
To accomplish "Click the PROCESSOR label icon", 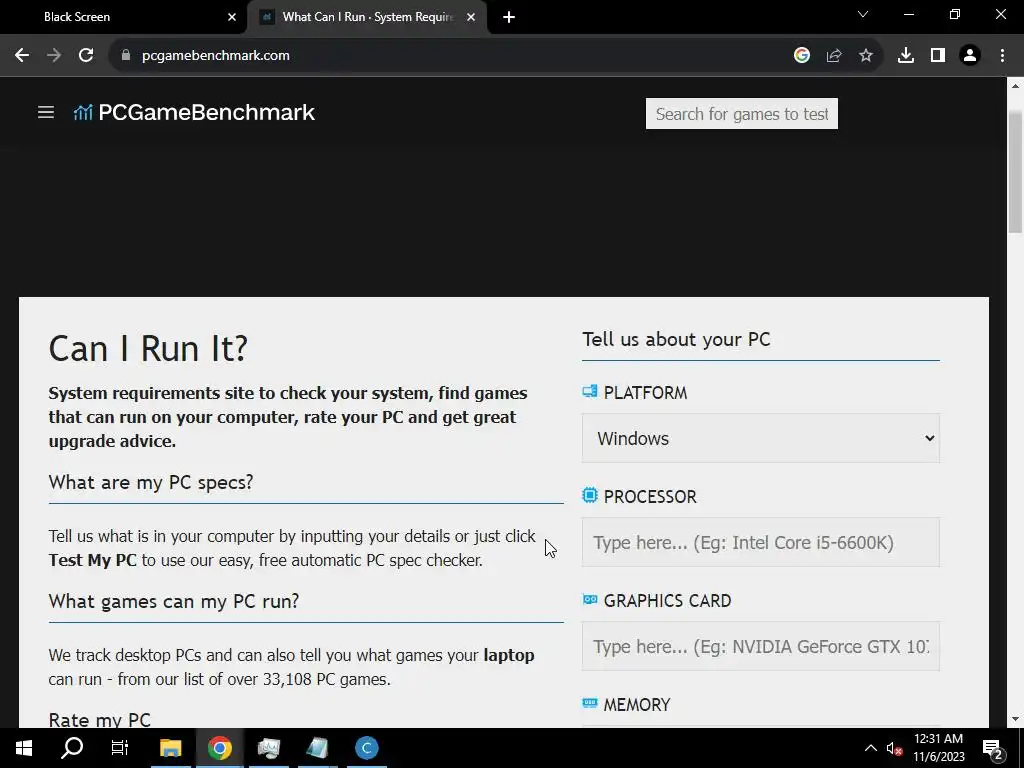I will [590, 496].
